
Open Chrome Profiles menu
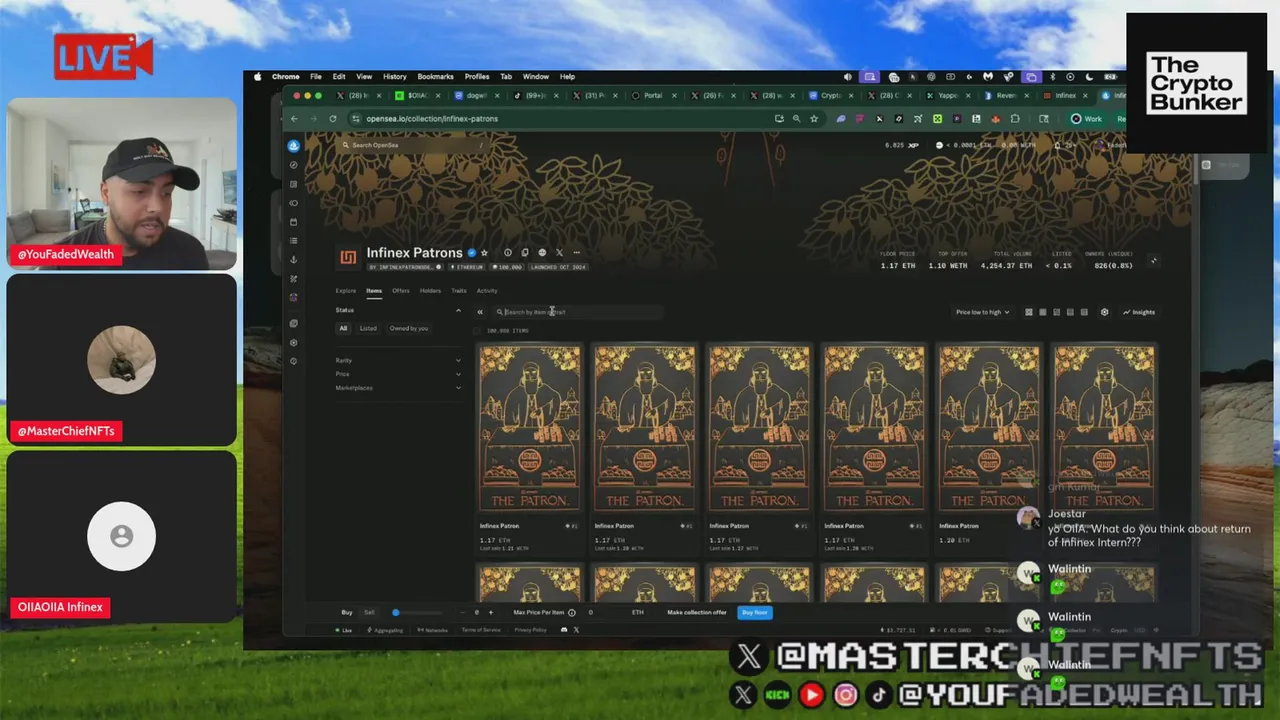477,76
